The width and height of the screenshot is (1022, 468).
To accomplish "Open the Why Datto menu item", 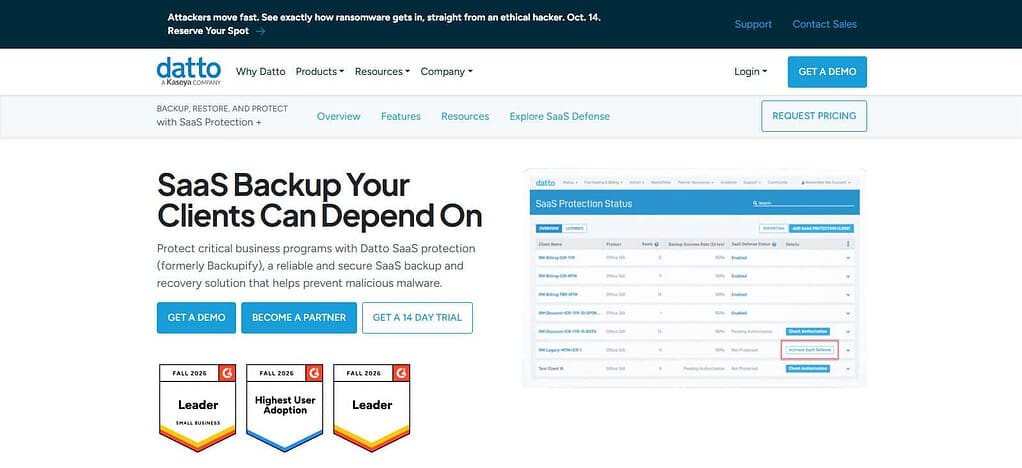I will [x=261, y=72].
